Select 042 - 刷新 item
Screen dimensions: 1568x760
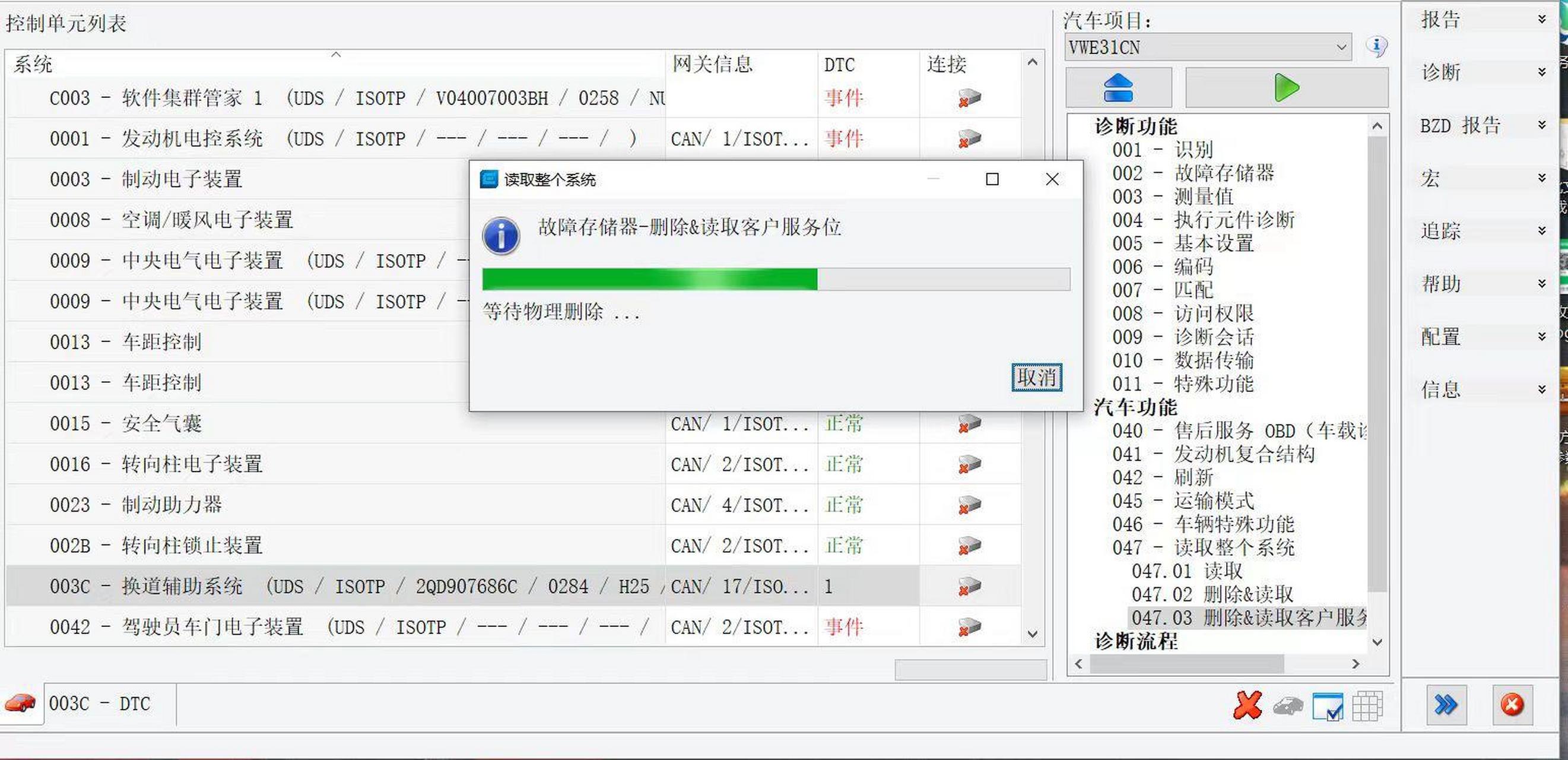pos(1162,477)
